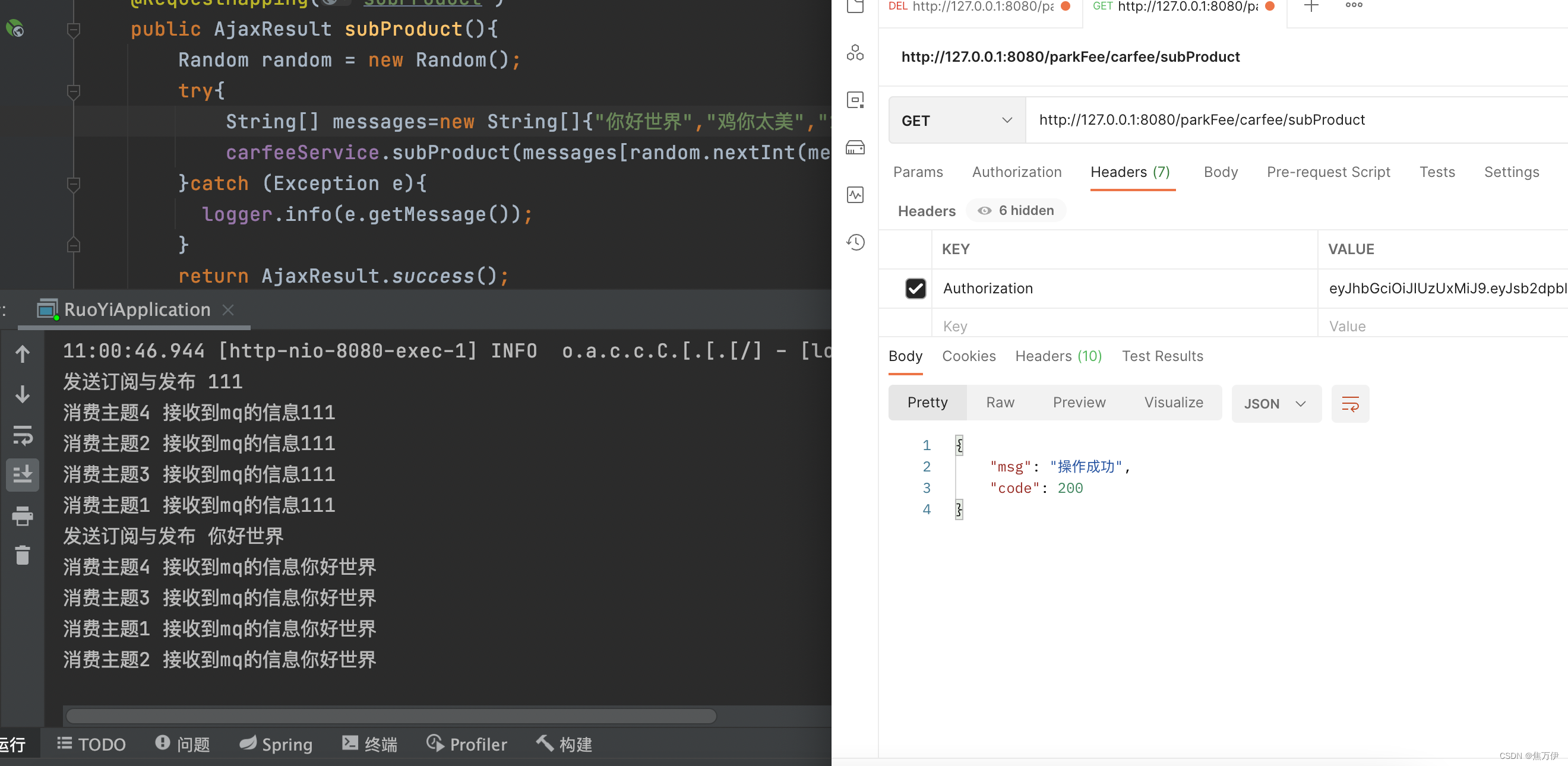Clear console with the trash icon
The image size is (1568, 766).
pos(23,555)
